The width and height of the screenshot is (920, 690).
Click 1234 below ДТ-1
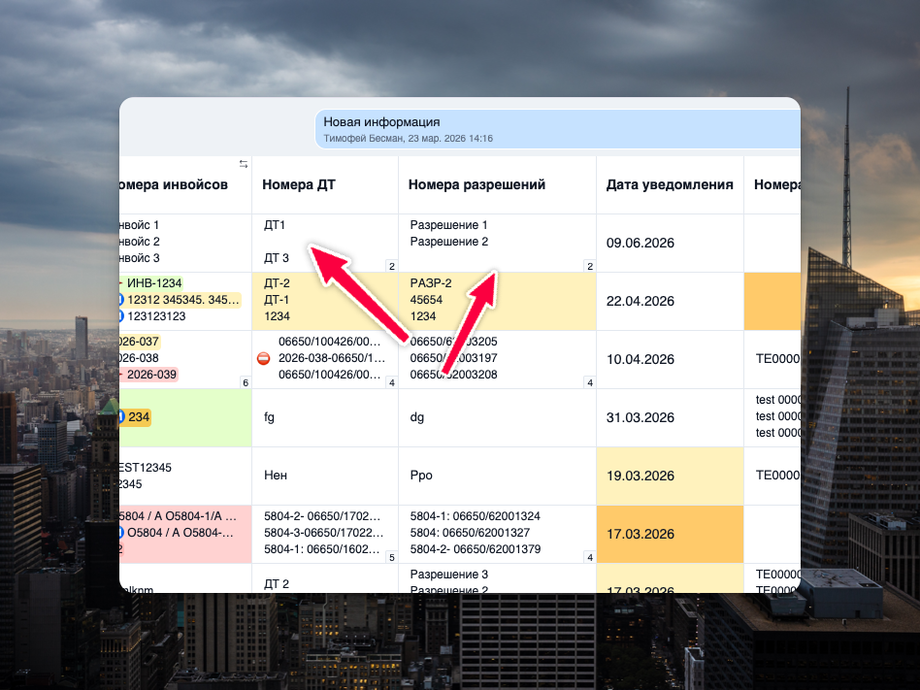pyautogui.click(x=276, y=316)
